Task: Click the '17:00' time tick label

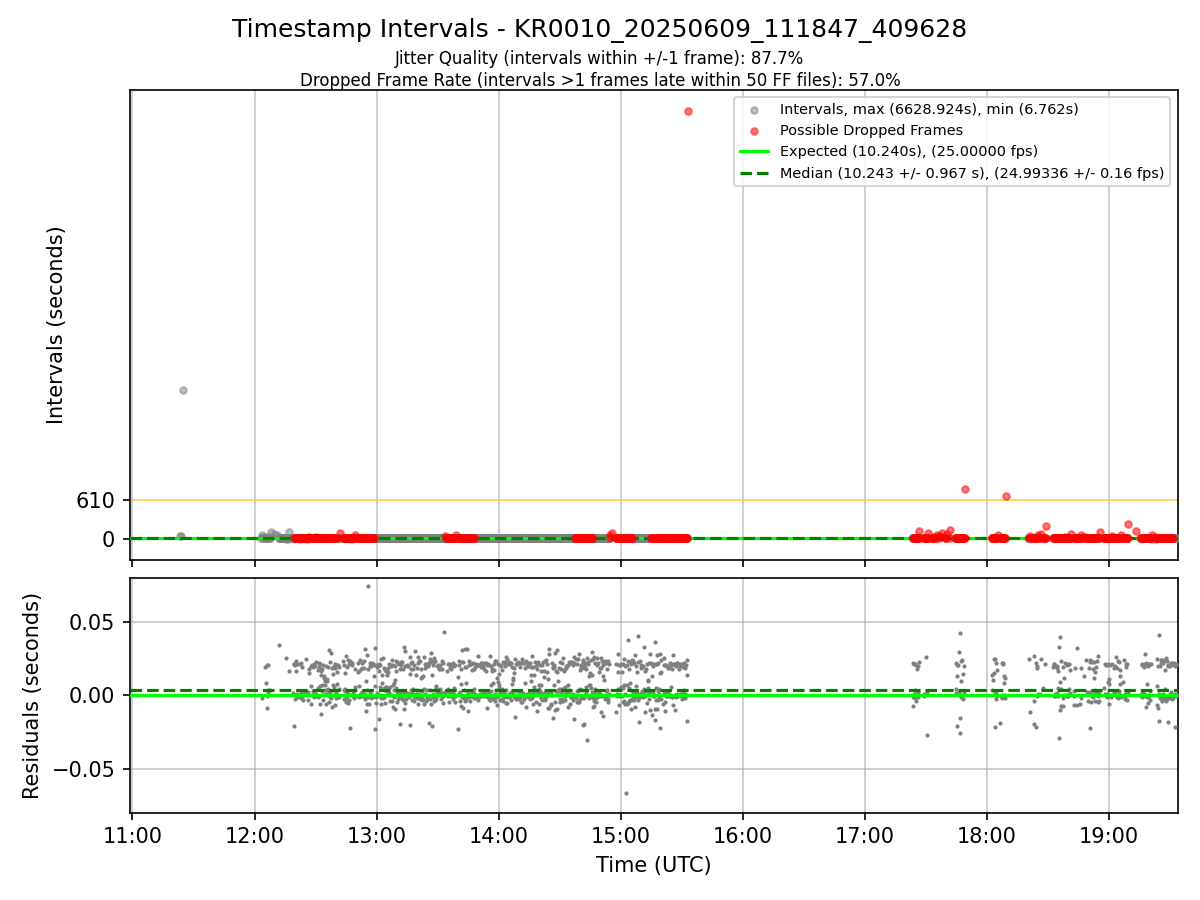Action: [x=865, y=835]
